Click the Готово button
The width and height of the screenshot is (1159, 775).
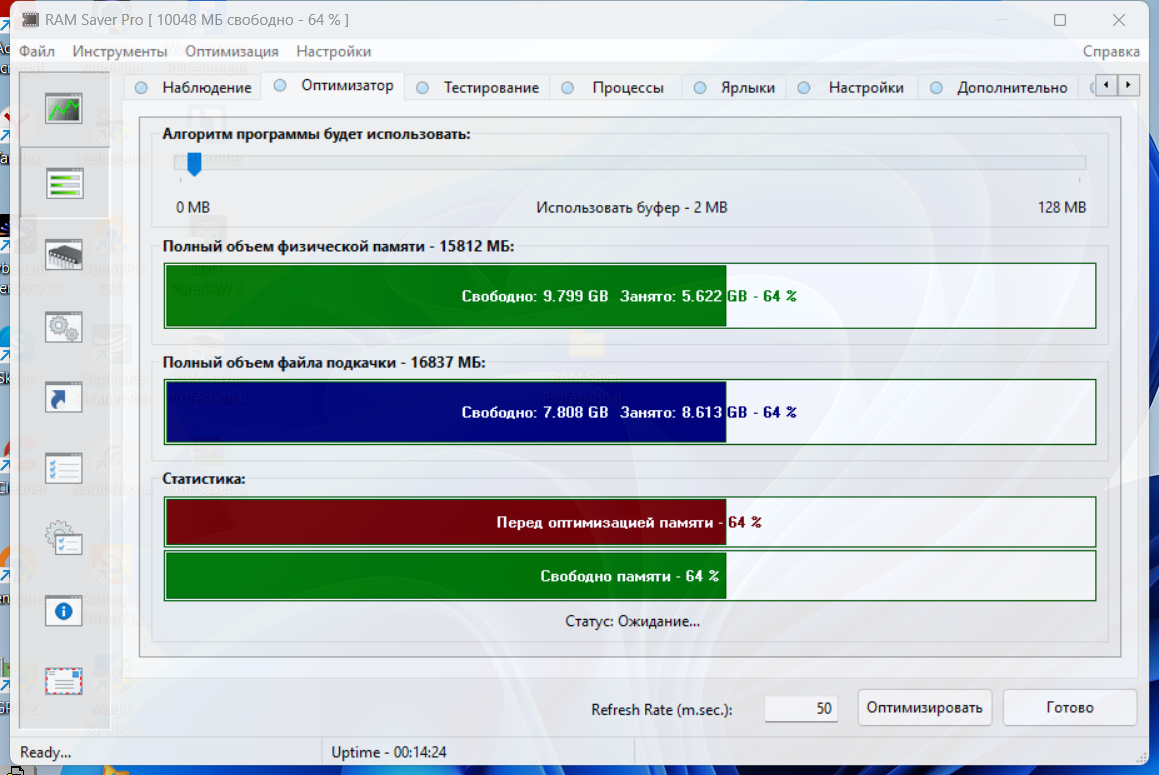1070,708
